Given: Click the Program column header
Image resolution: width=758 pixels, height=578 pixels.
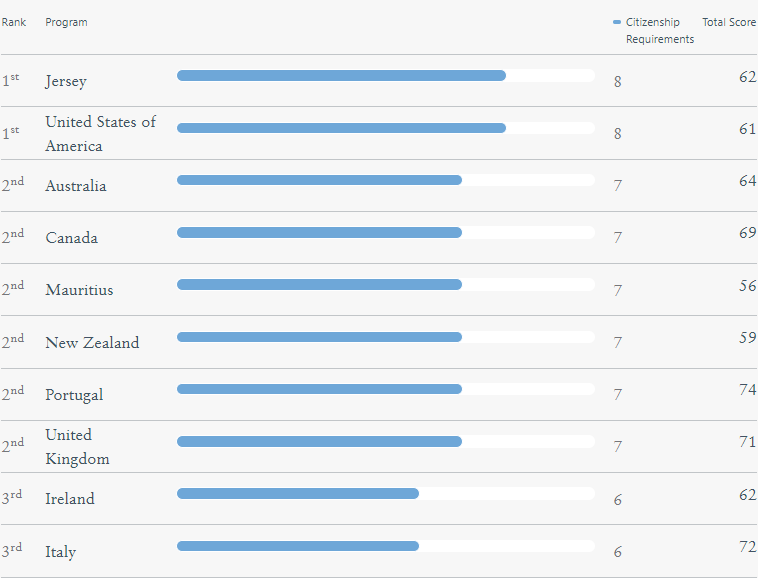Looking at the screenshot, I should click(x=66, y=22).
